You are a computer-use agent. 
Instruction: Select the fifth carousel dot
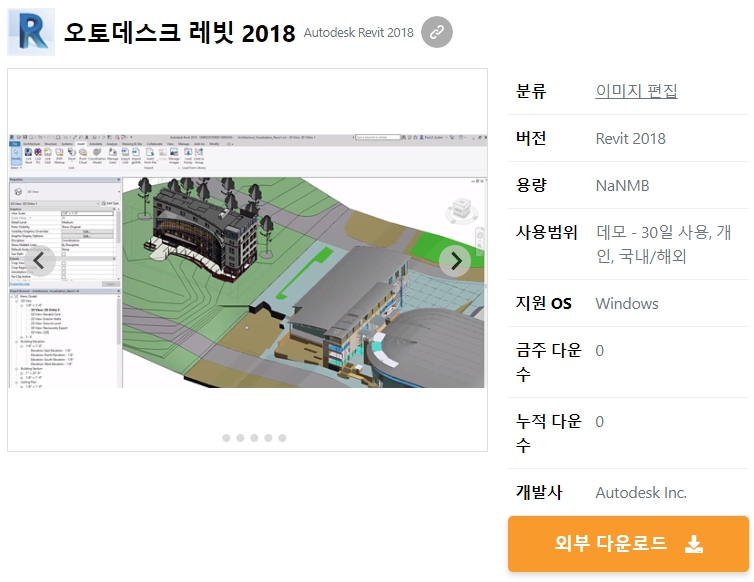click(x=282, y=438)
